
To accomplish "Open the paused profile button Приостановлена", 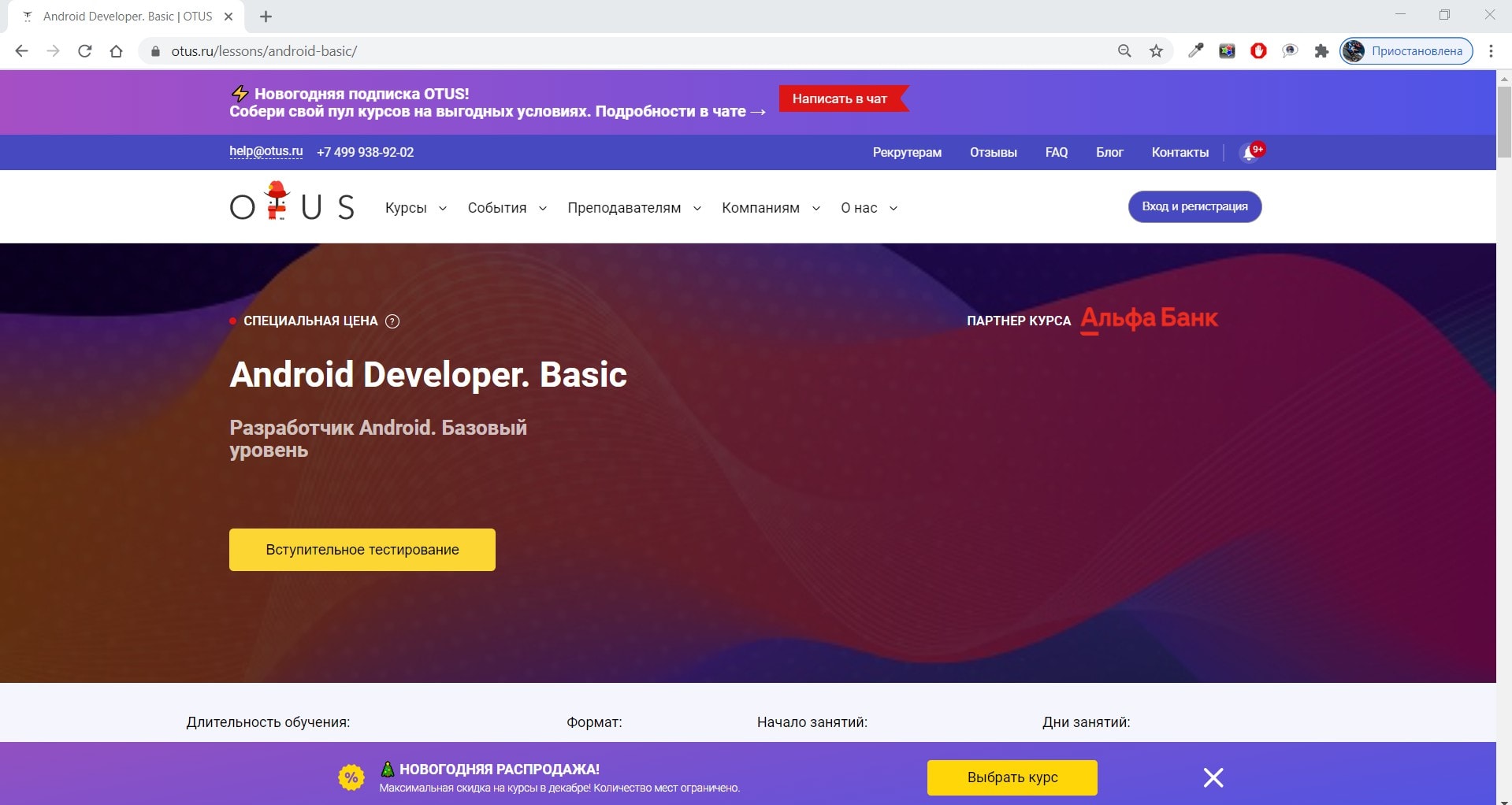I will coord(1406,51).
